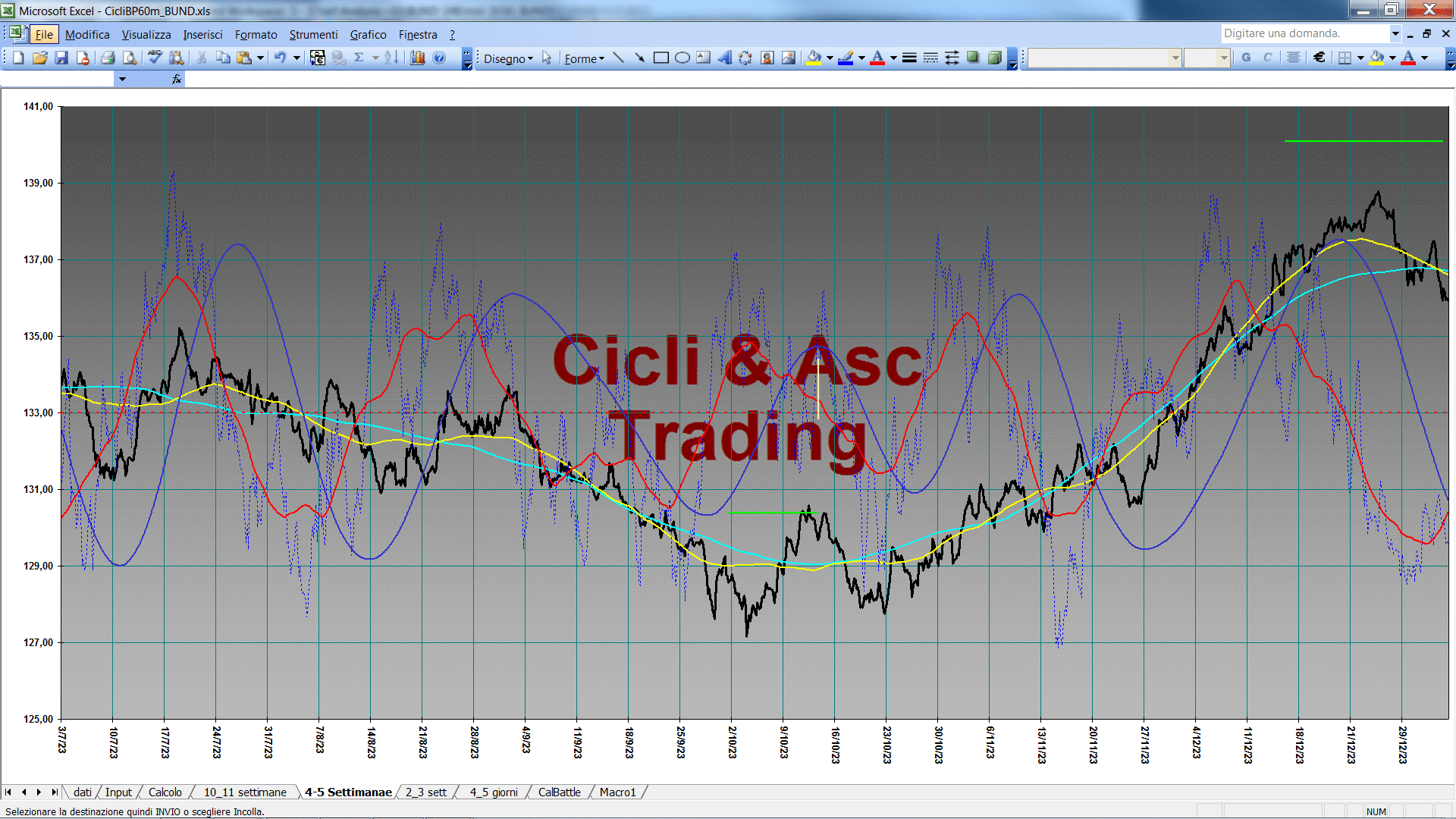
Task: Click the Line Style icon
Action: 909,58
